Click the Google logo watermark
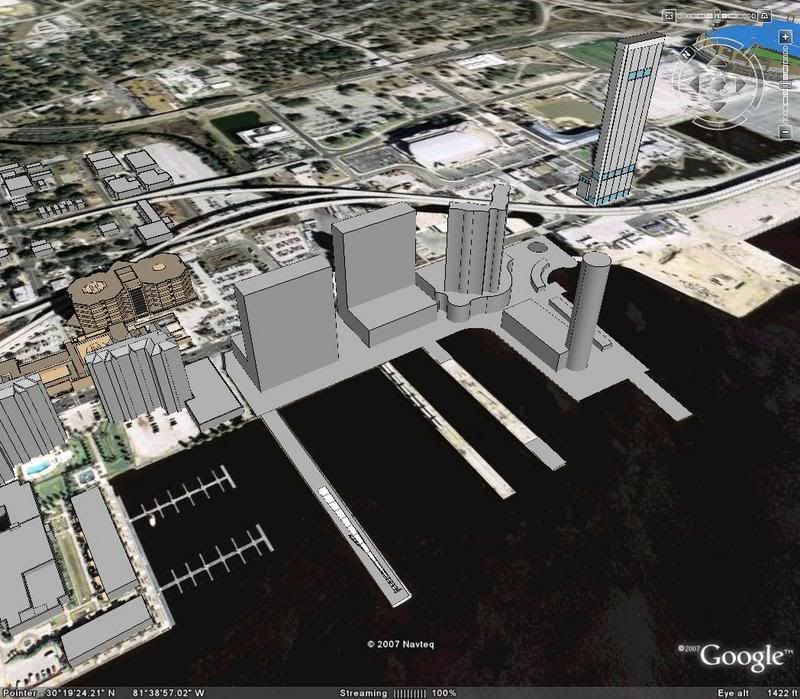The image size is (800, 699). pyautogui.click(x=741, y=657)
